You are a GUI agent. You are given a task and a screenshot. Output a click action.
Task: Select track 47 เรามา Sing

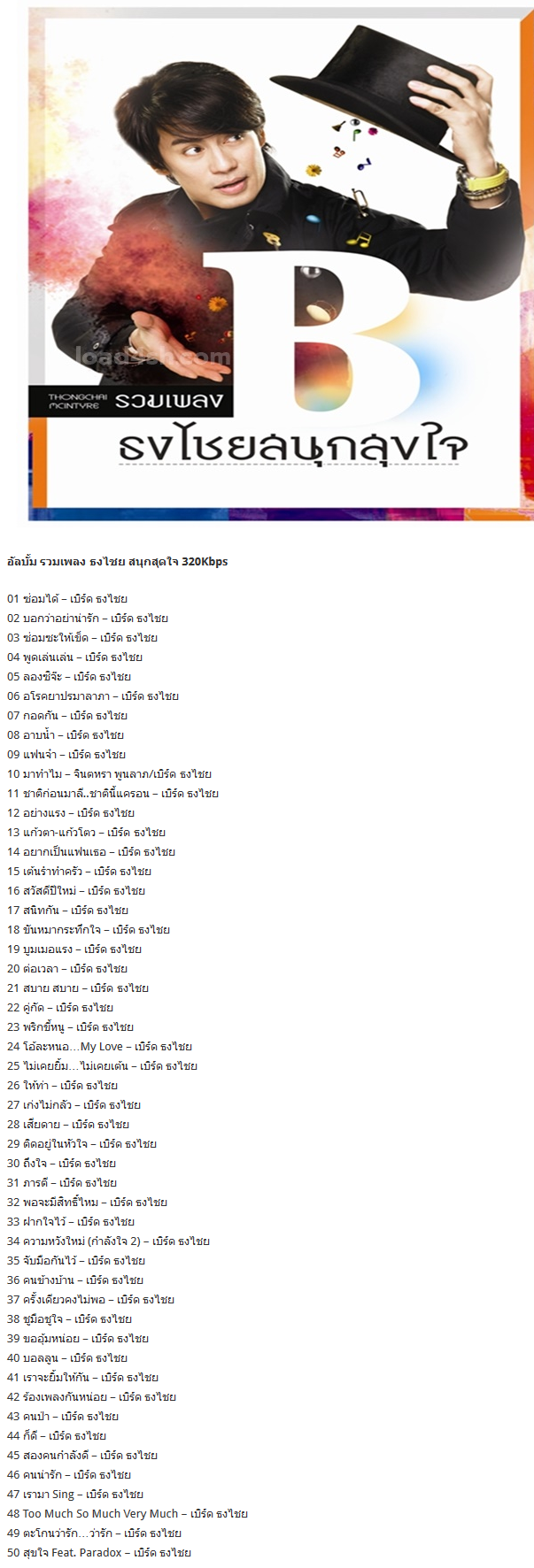pos(75,1495)
